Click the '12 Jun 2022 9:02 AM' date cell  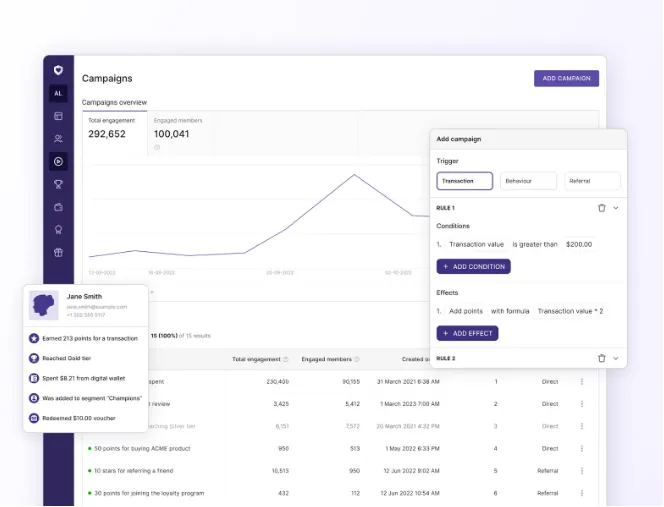pos(411,471)
